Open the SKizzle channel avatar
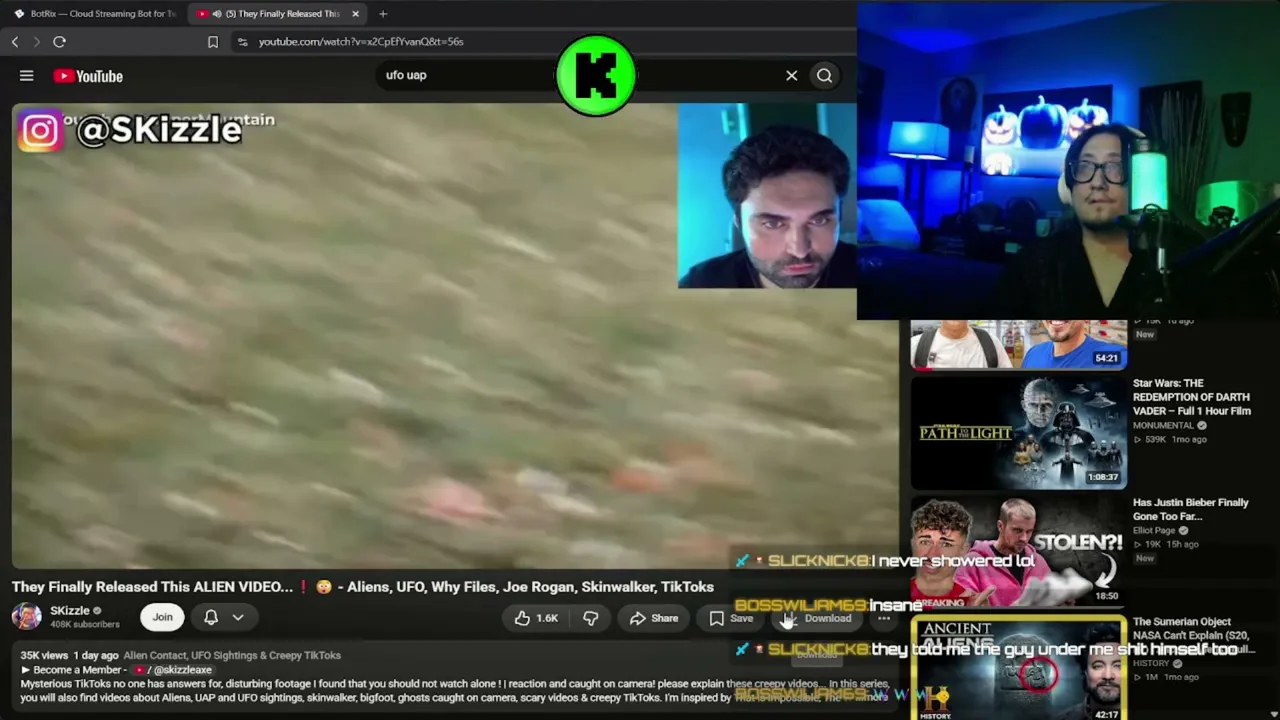1280x720 pixels. point(26,617)
